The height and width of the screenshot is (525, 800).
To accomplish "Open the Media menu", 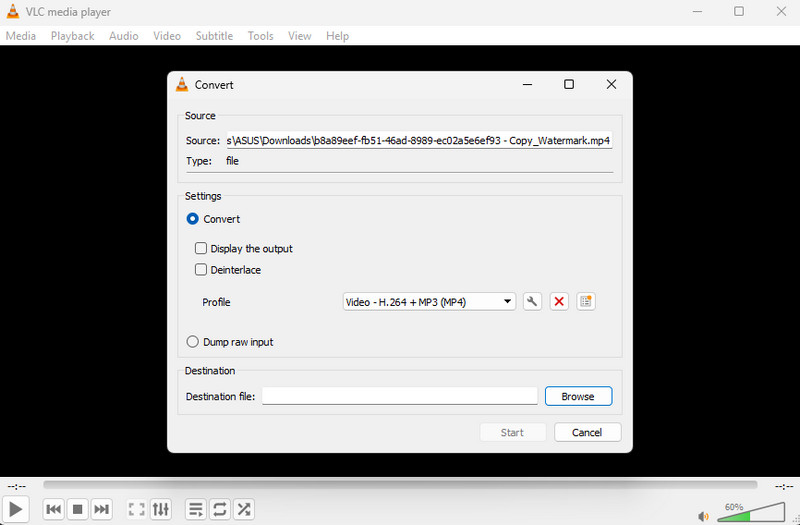I will [21, 36].
